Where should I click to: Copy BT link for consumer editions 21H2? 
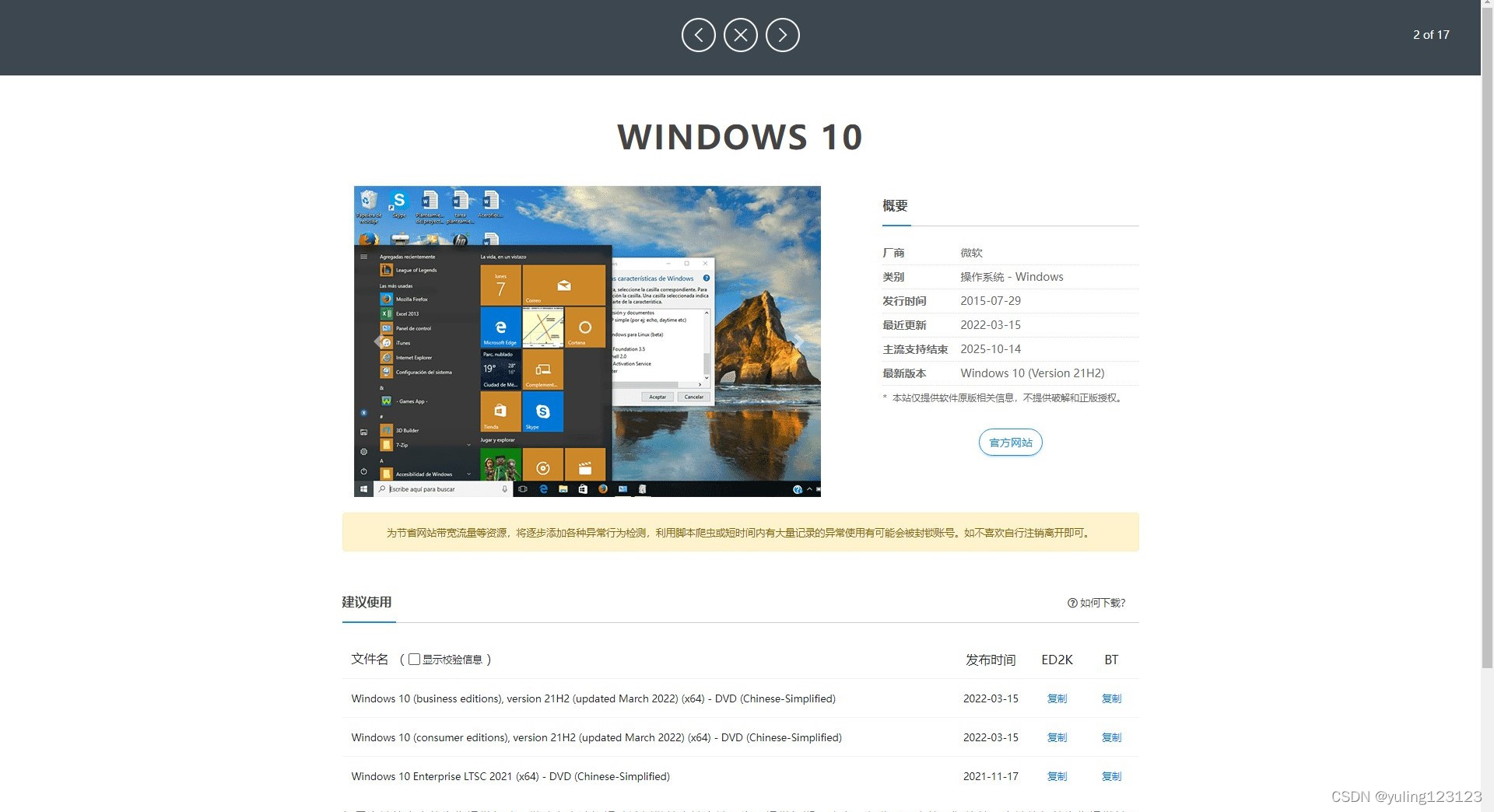tap(1111, 737)
